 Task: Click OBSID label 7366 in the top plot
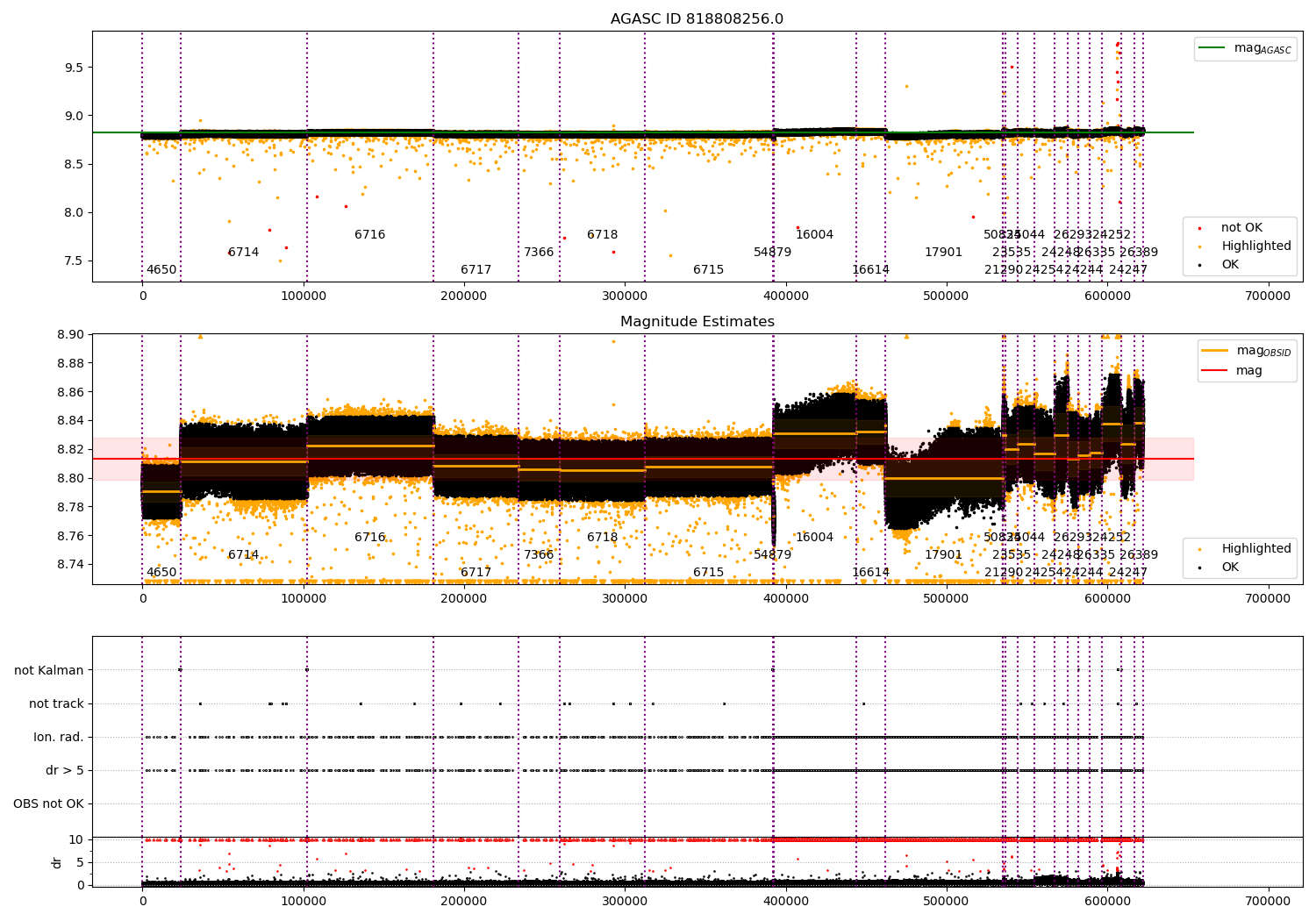pos(540,253)
